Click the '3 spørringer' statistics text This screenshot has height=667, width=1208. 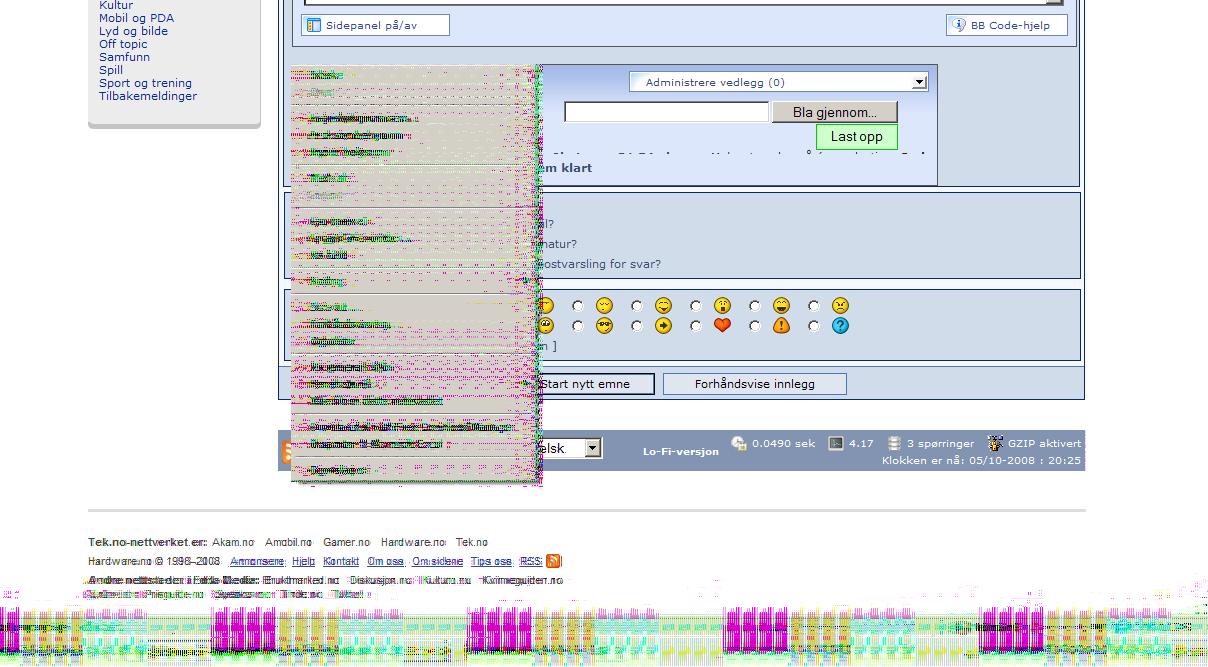pos(940,443)
